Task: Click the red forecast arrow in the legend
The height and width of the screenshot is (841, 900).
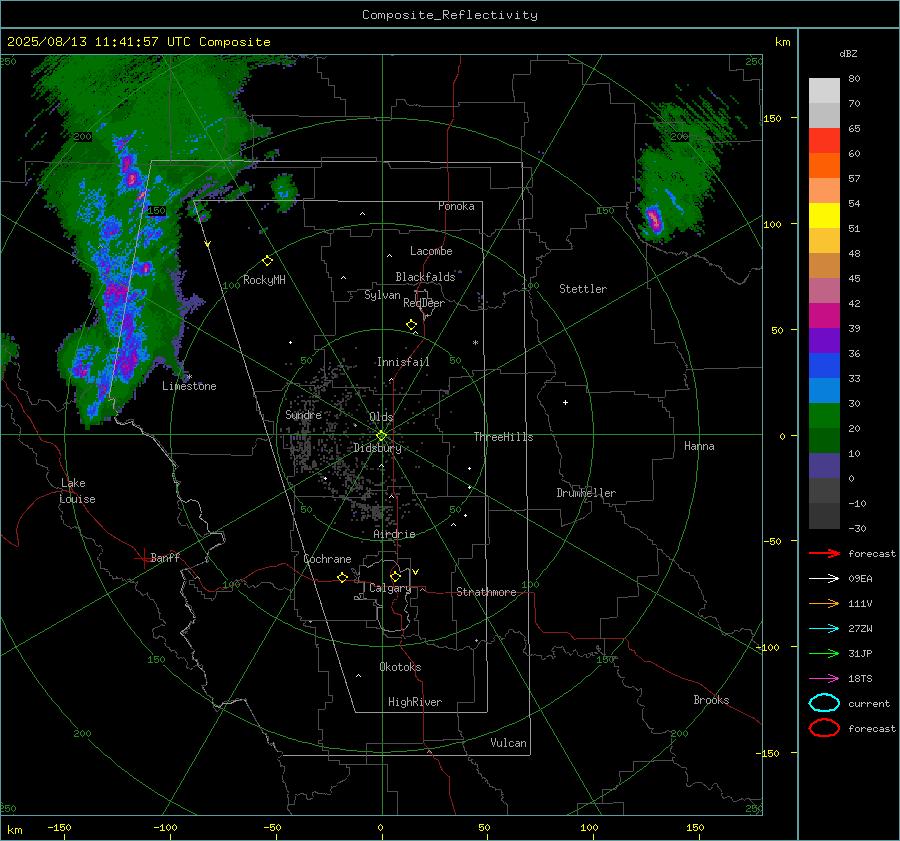Action: tap(824, 553)
